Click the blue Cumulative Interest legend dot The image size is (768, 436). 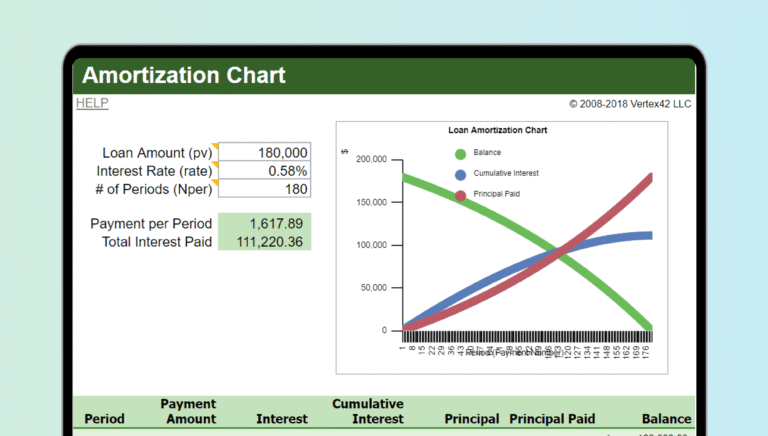(x=460, y=174)
